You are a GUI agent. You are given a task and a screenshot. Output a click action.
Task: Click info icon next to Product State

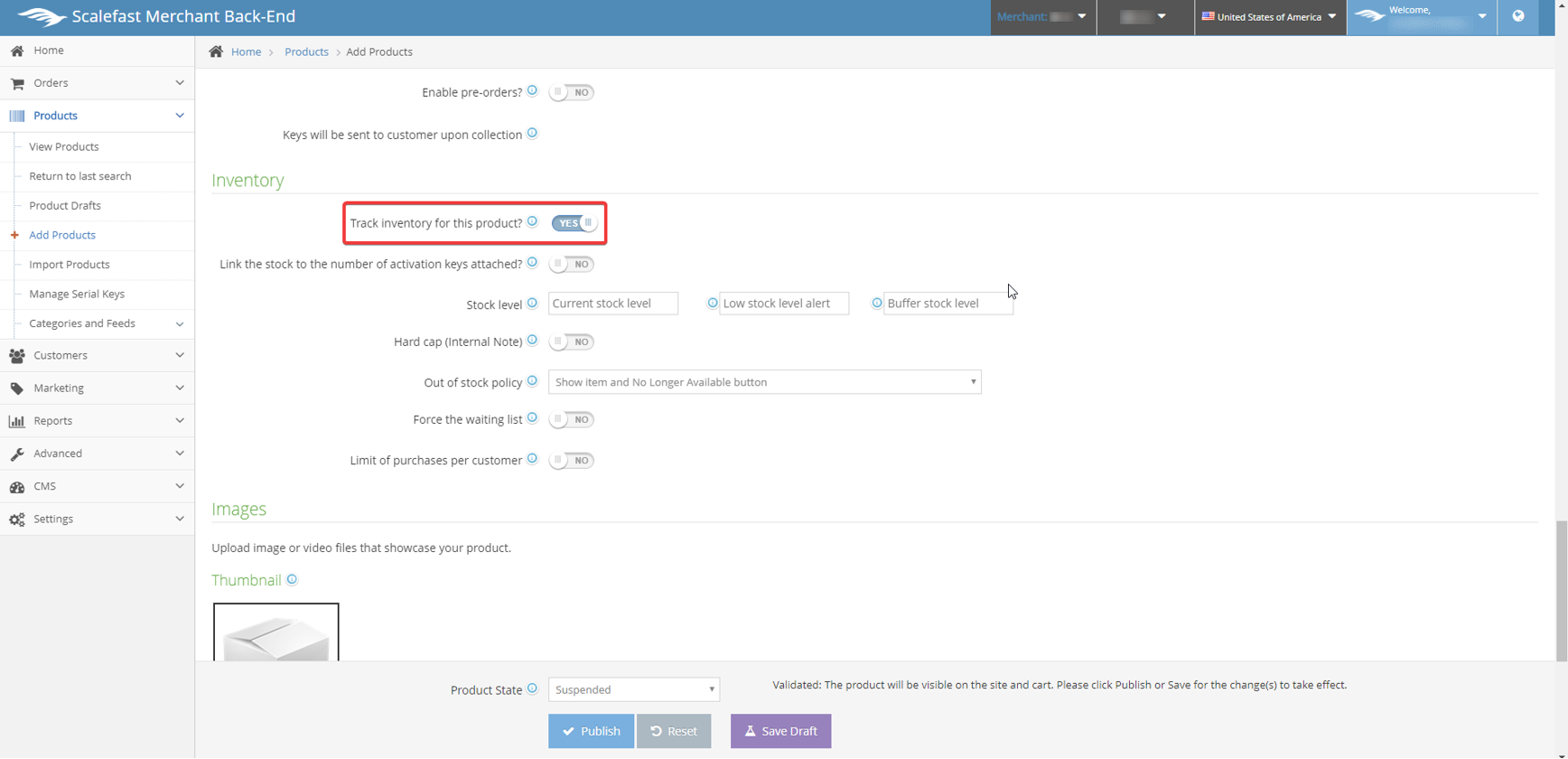tap(532, 689)
